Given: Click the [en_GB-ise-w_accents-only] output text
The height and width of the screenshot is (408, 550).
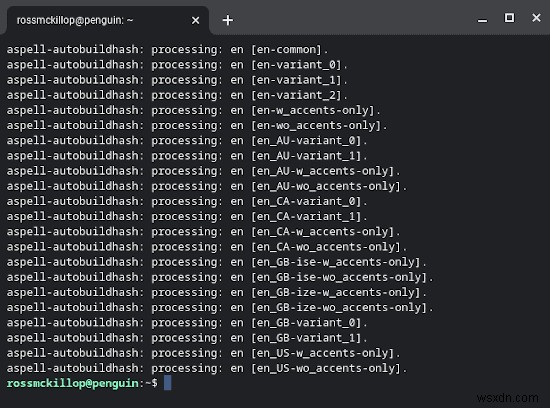Looking at the screenshot, I should (x=336, y=262).
